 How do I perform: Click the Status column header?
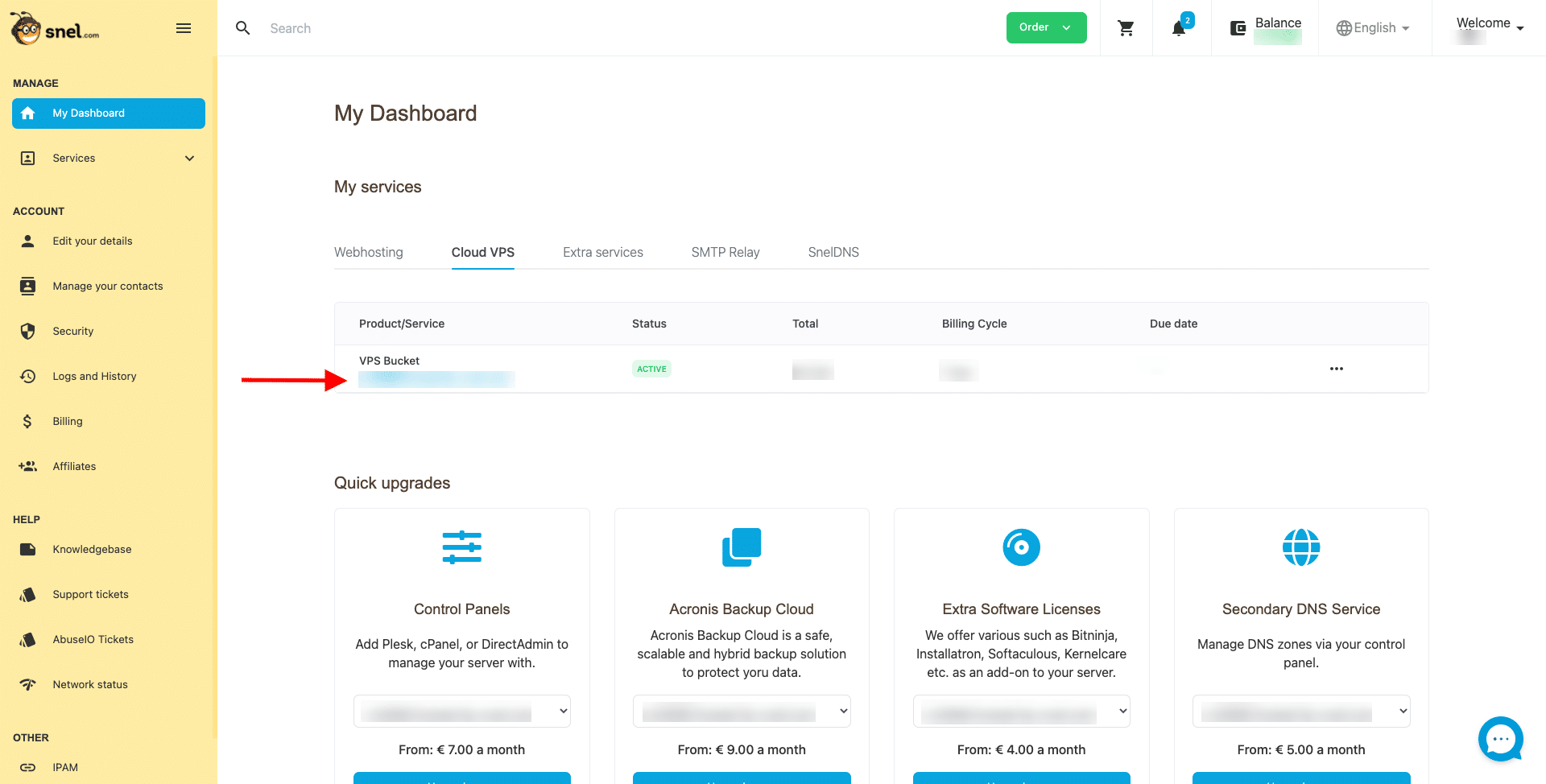point(649,324)
